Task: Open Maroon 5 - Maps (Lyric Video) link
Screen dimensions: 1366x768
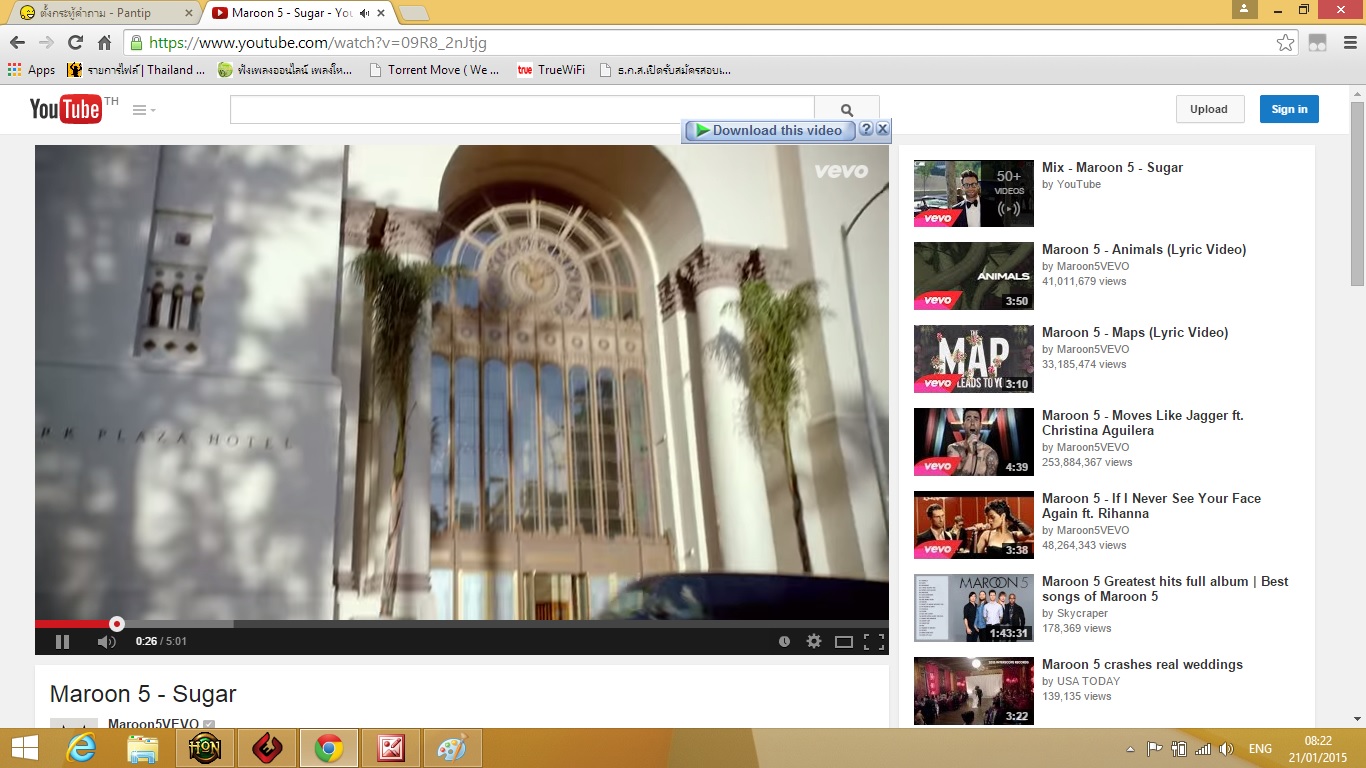Action: (1135, 333)
